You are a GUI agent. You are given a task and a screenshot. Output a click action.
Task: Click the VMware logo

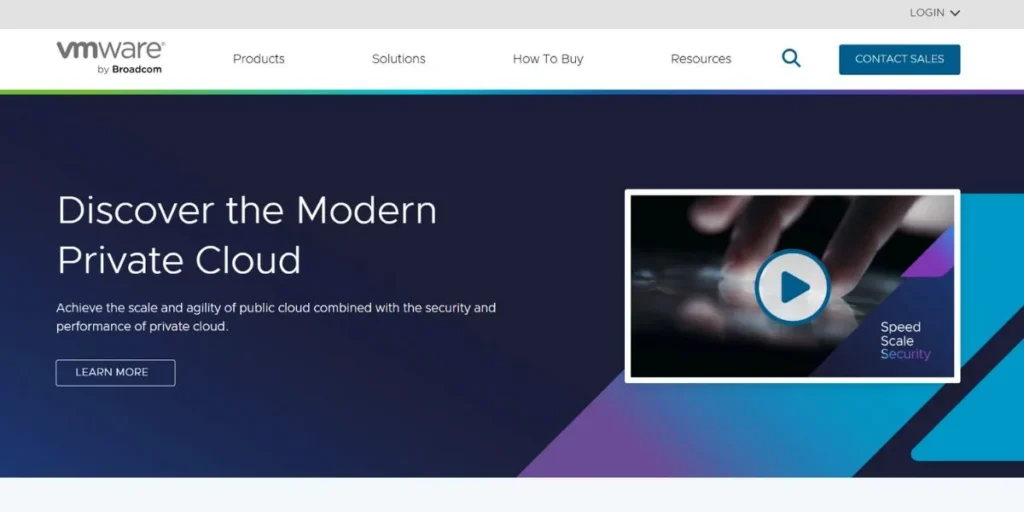tap(110, 51)
